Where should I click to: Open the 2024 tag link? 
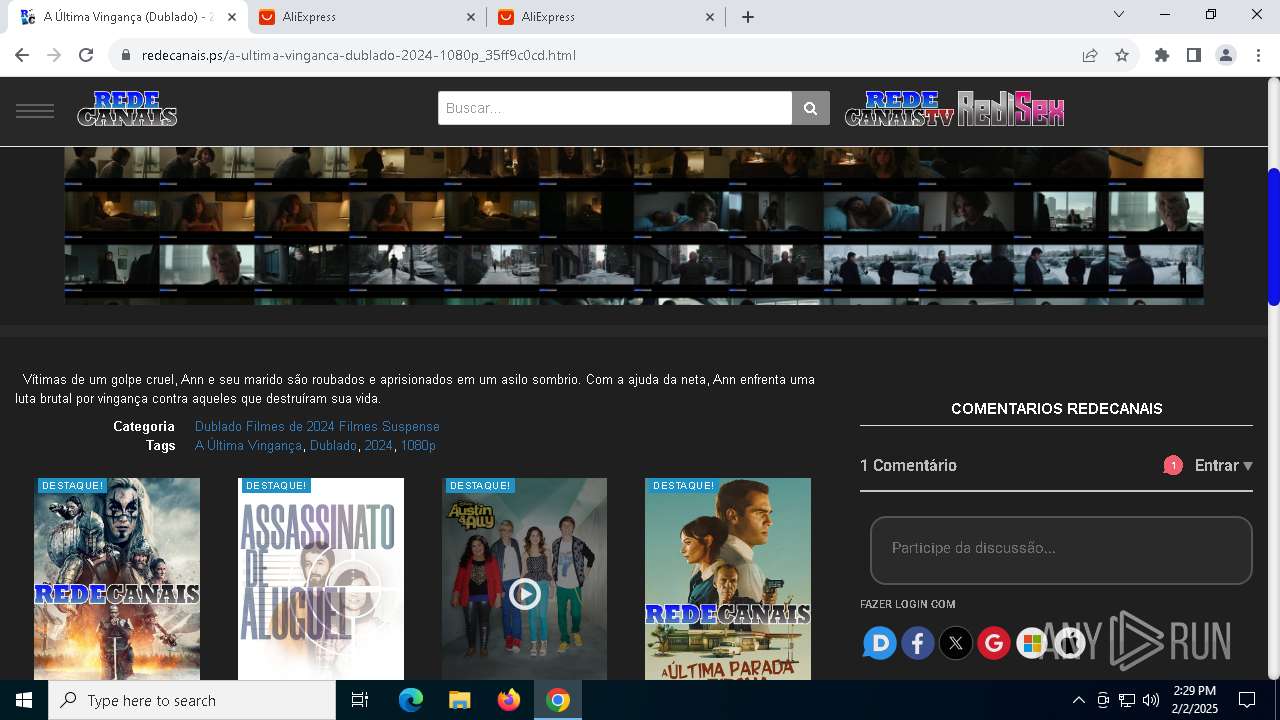tap(378, 446)
